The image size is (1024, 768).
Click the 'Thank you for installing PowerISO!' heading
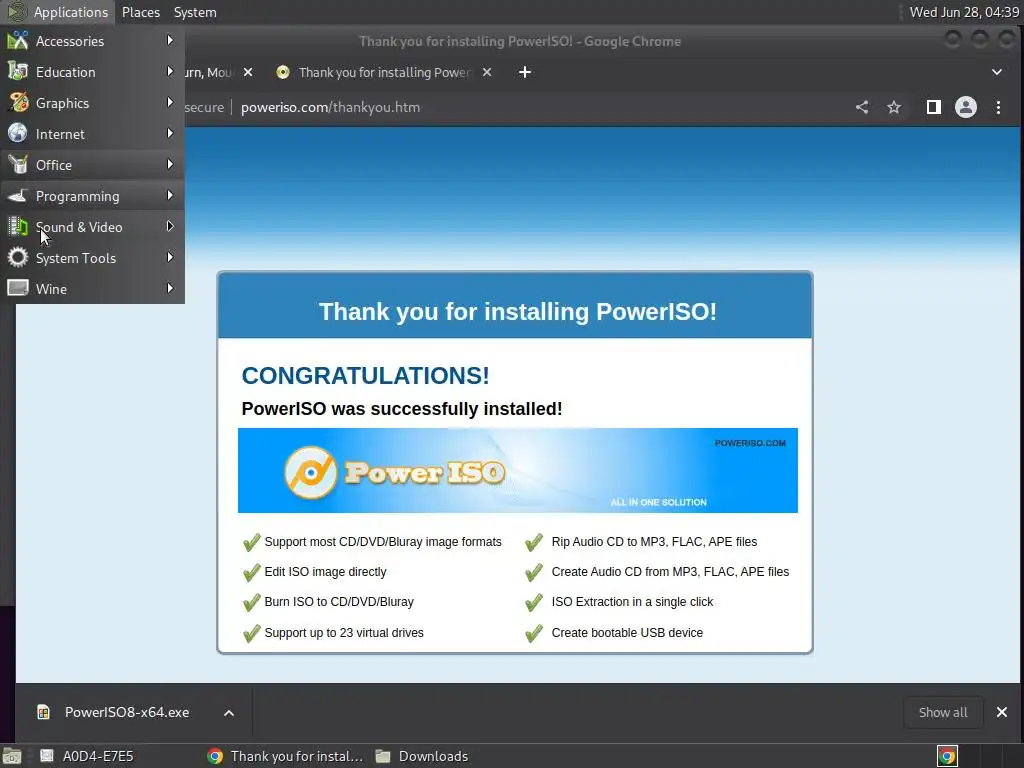pyautogui.click(x=517, y=312)
